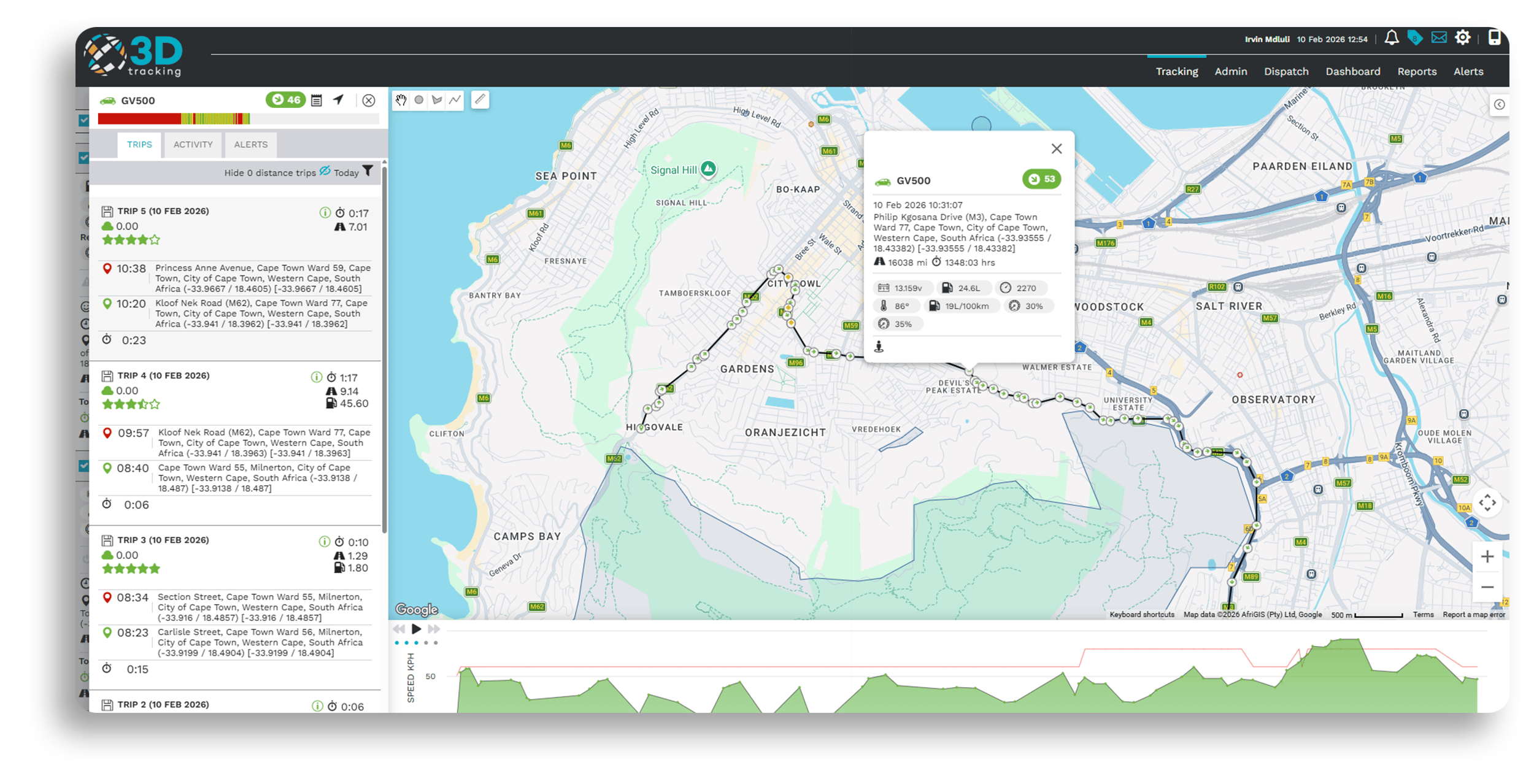Rewind the trip replay
Image resolution: width=1534 pixels, height=784 pixels.
click(399, 629)
